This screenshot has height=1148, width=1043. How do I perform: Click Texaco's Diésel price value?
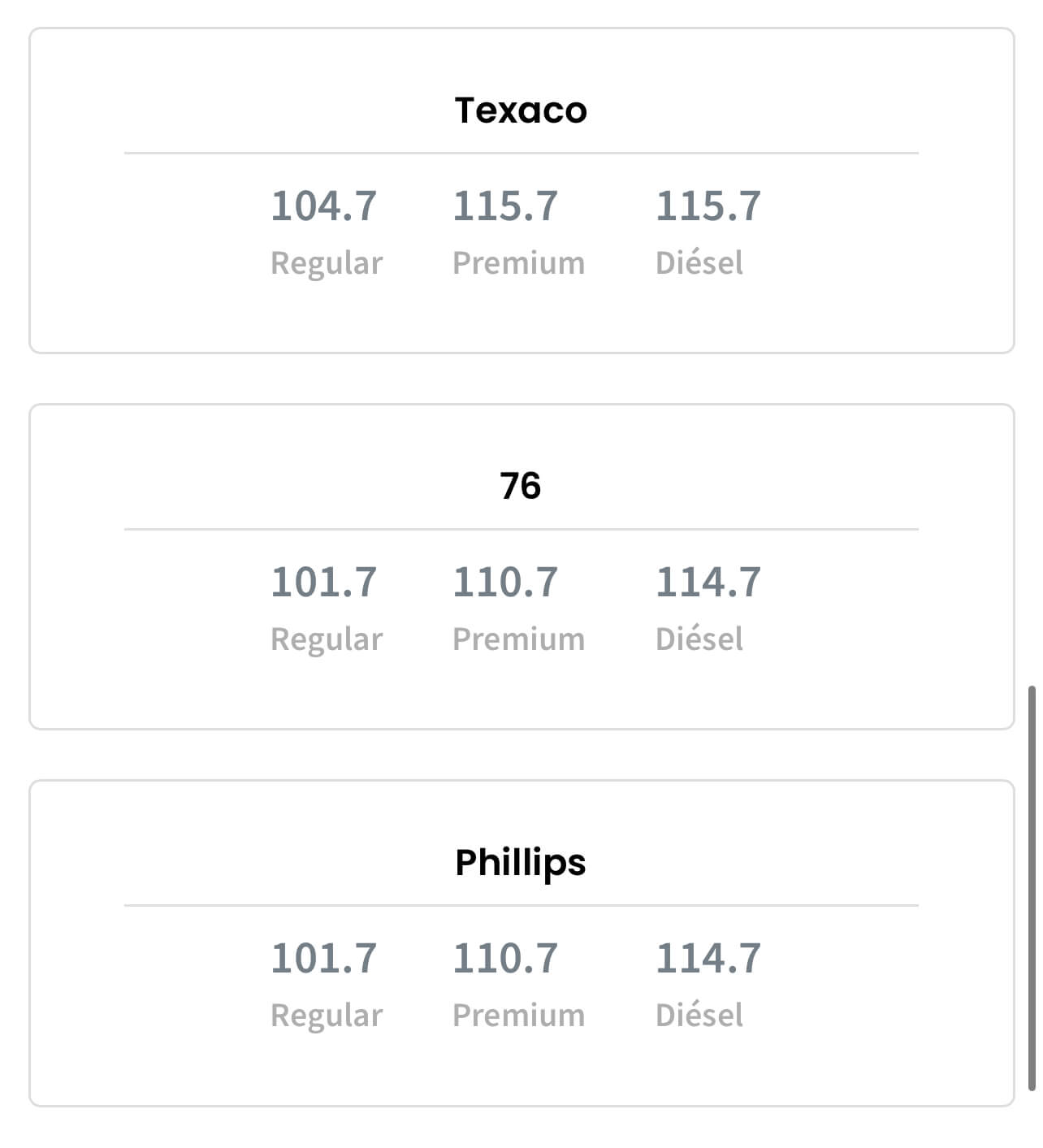708,206
